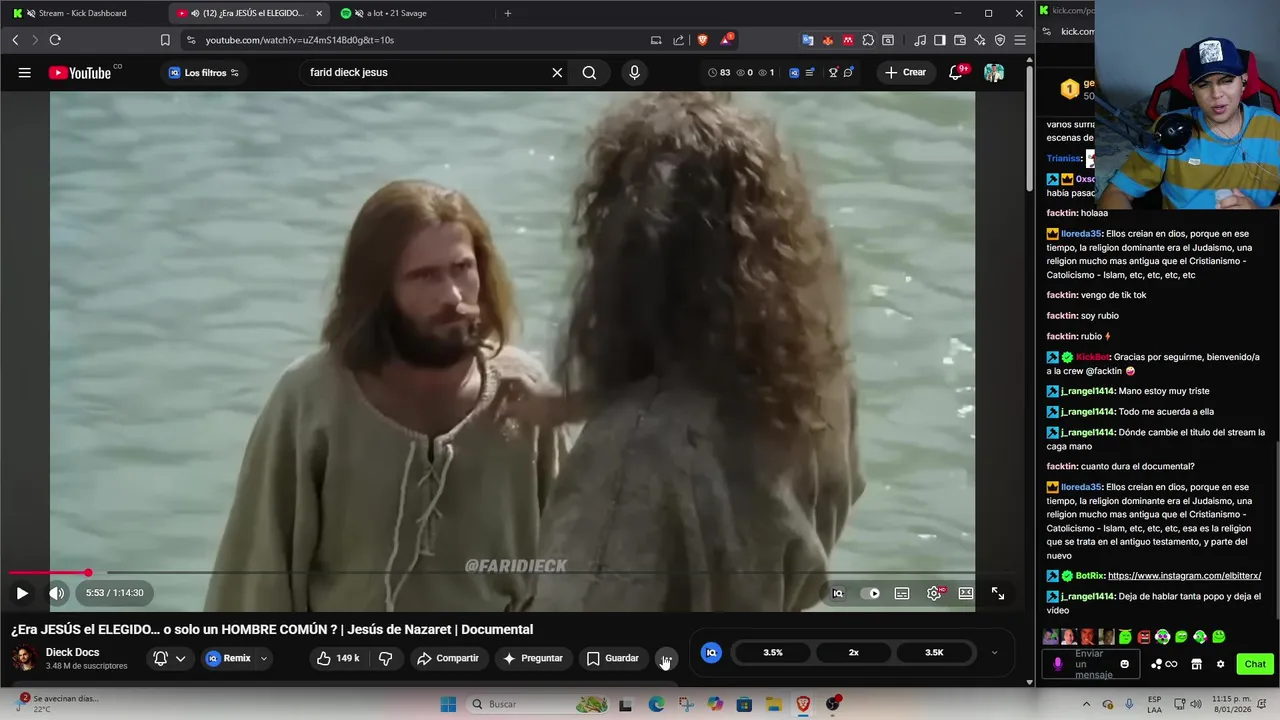
Task: Open YouTube notifications bell with 9+ badge
Action: pyautogui.click(x=957, y=72)
